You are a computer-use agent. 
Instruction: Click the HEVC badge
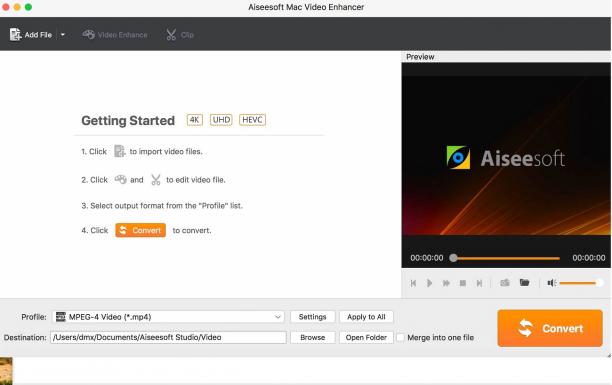[253, 119]
